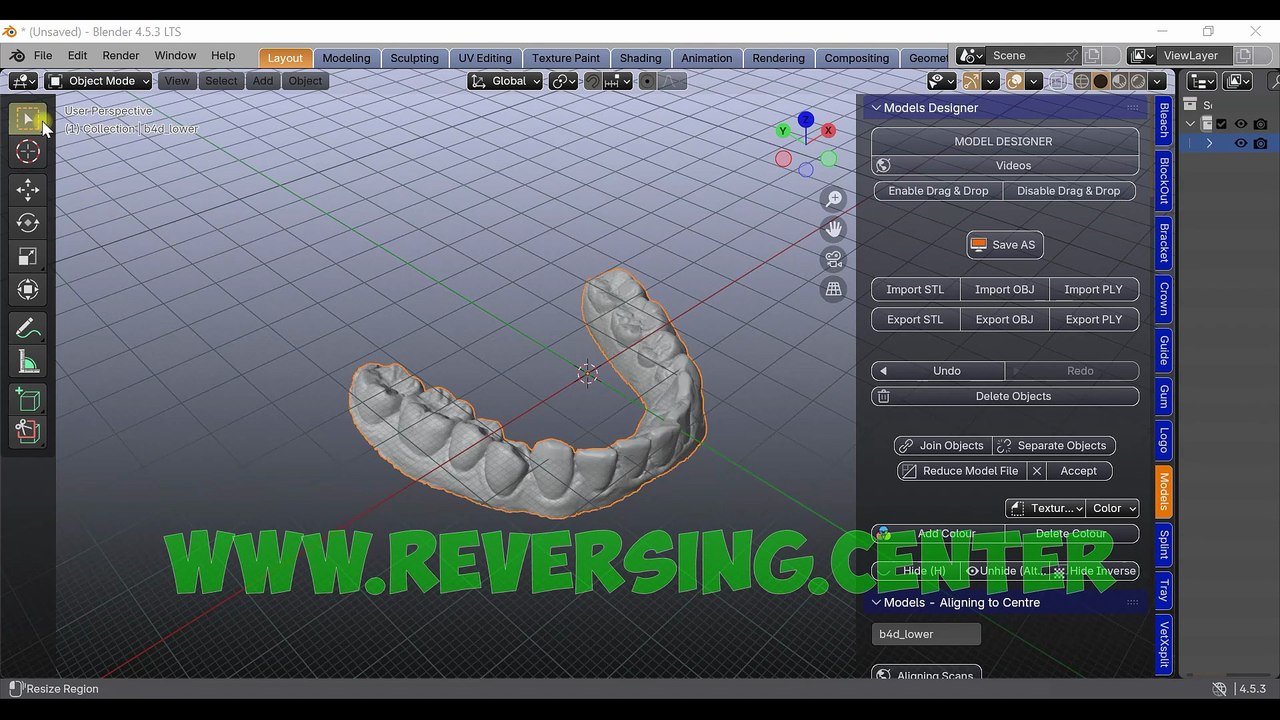Click the pan hand viewport gizmo
The width and height of the screenshot is (1280, 720).
tap(833, 229)
